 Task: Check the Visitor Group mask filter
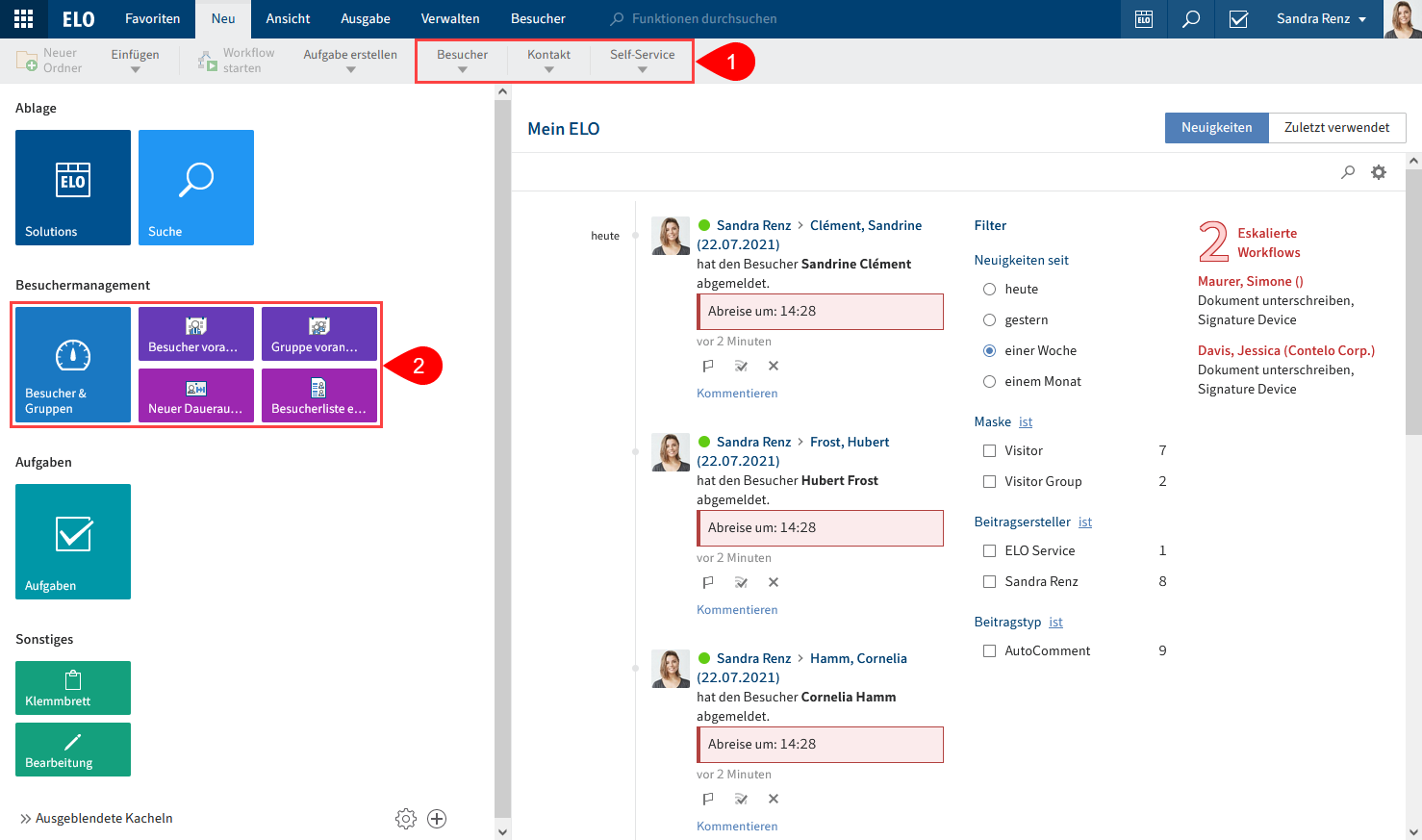tap(989, 482)
